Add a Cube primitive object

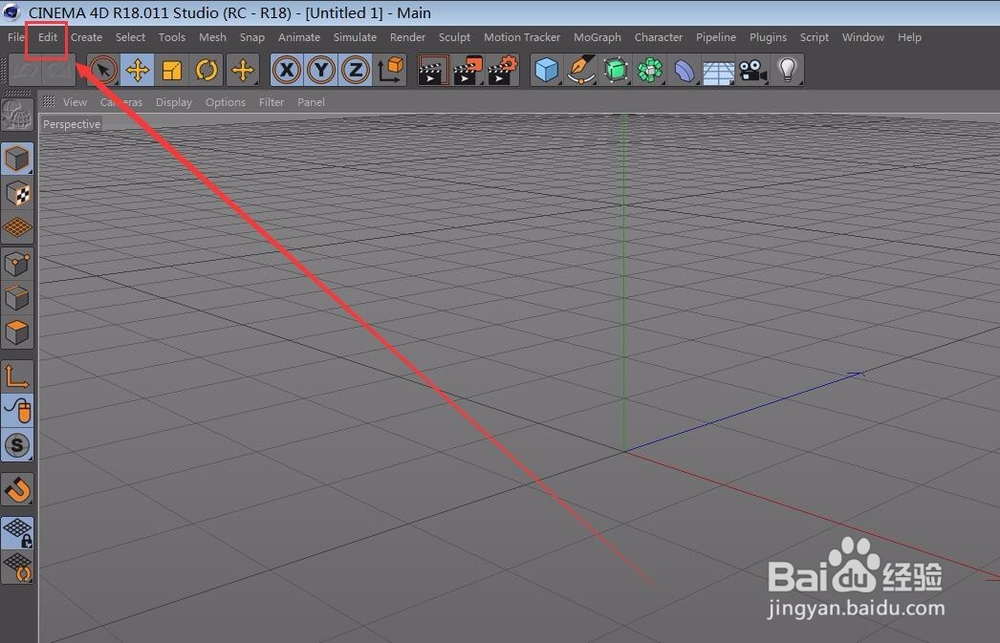(547, 70)
